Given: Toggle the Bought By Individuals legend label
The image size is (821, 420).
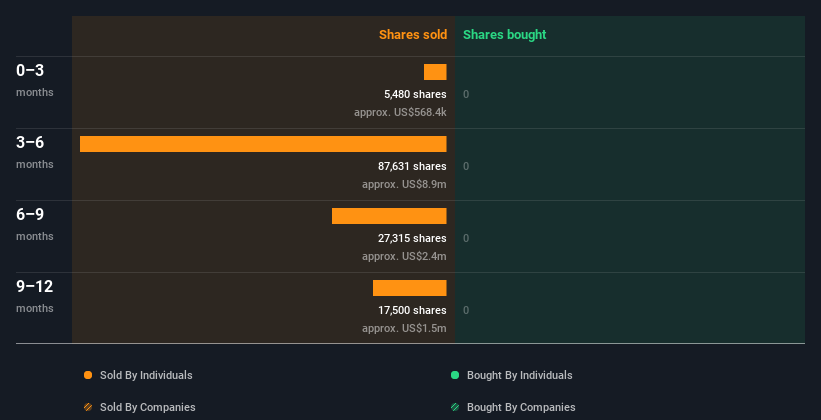Looking at the screenshot, I should 519,375.
